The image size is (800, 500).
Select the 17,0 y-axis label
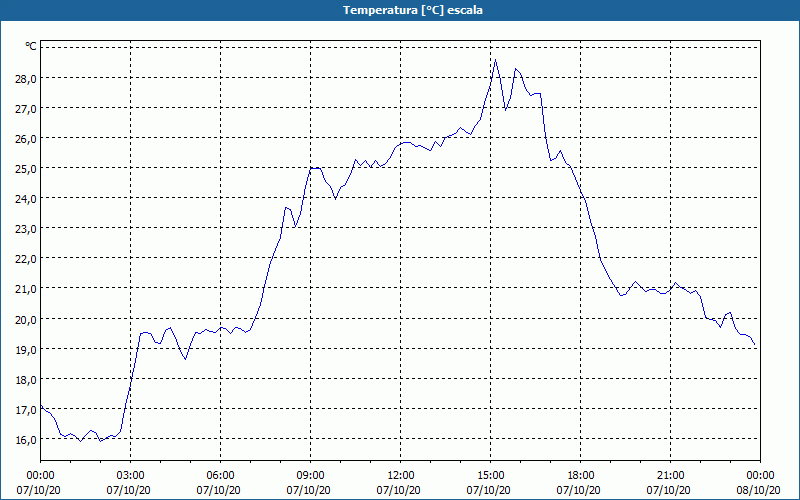26,410
